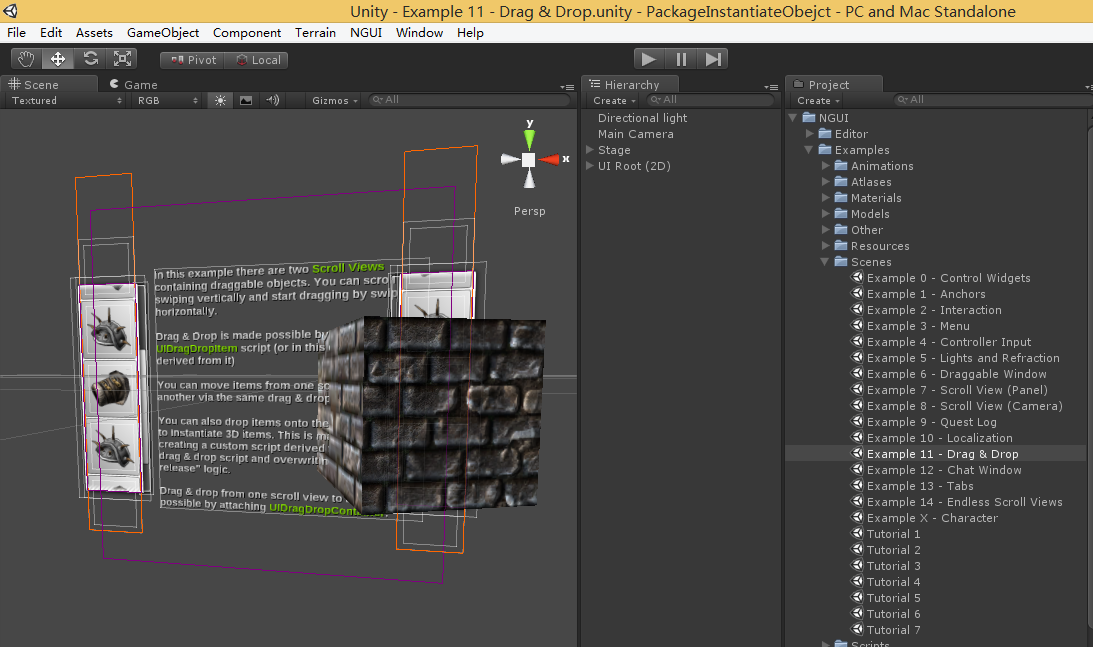The height and width of the screenshot is (647, 1093).
Task: Open the Window menu
Action: tap(420, 33)
